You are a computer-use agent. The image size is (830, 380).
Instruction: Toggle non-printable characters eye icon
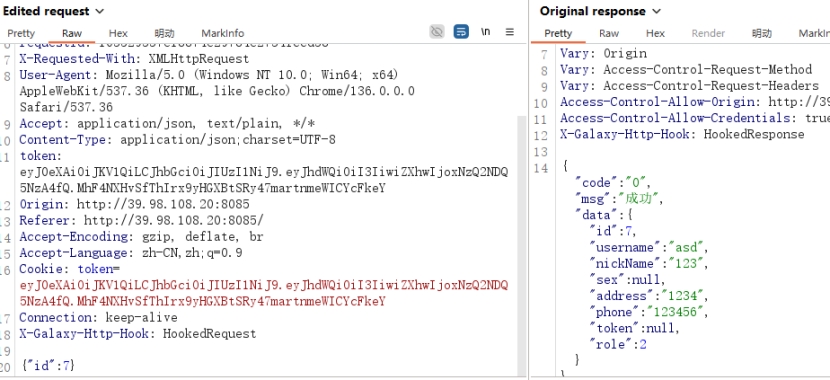click(437, 32)
